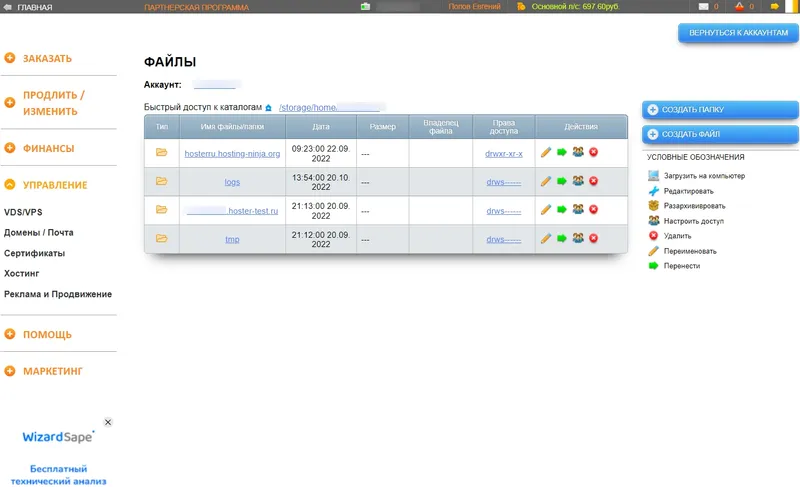Expand the ПОМОЩЬ sidebar section
This screenshot has width=800, height=487.
click(10, 334)
